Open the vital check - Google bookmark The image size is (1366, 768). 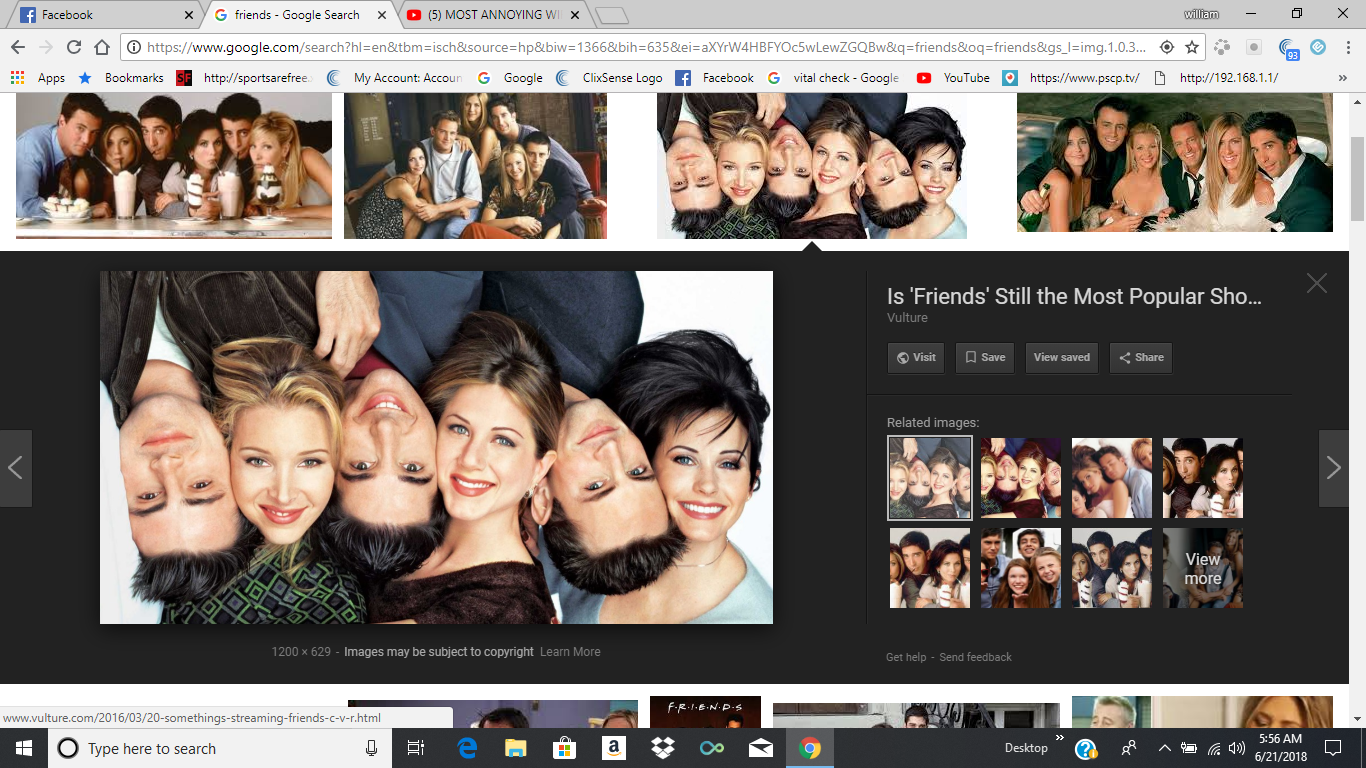833,78
